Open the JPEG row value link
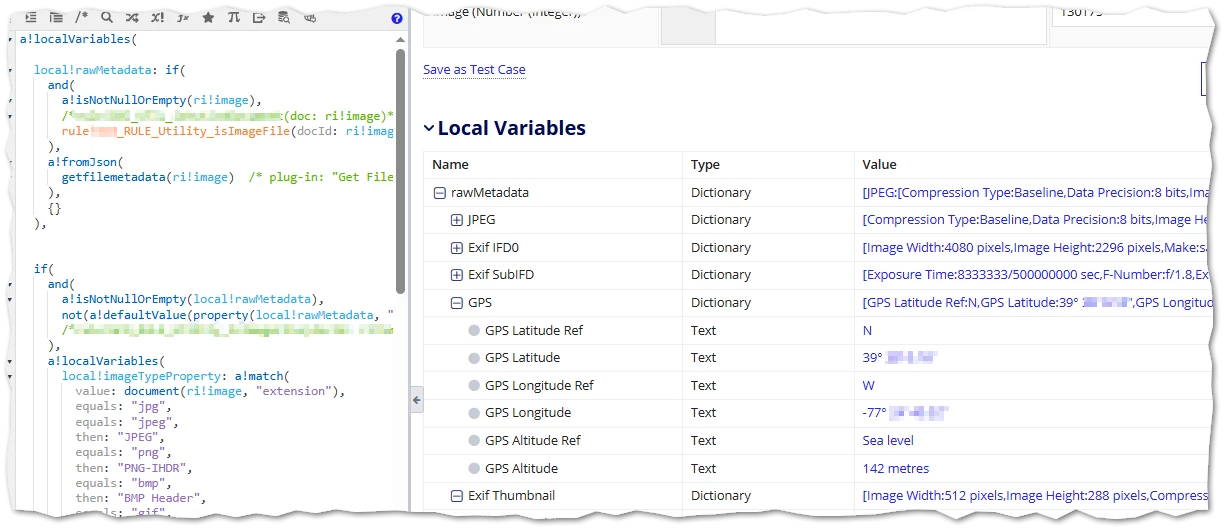The width and height of the screenshot is (1225, 529). (1037, 220)
